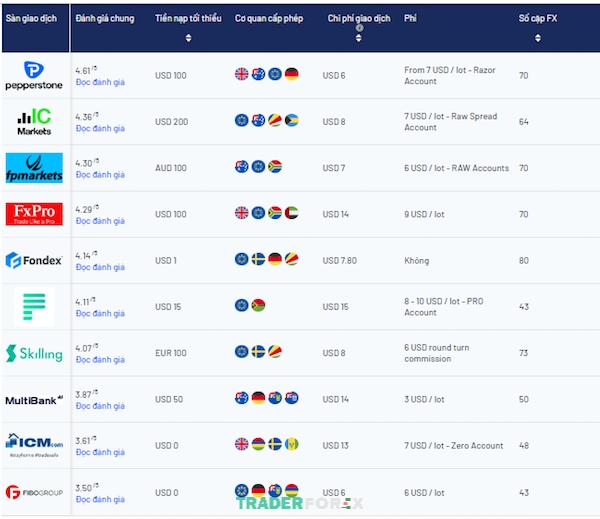Open the Pepperstone broker logo
The height and width of the screenshot is (519, 600).
pyautogui.click(x=34, y=75)
